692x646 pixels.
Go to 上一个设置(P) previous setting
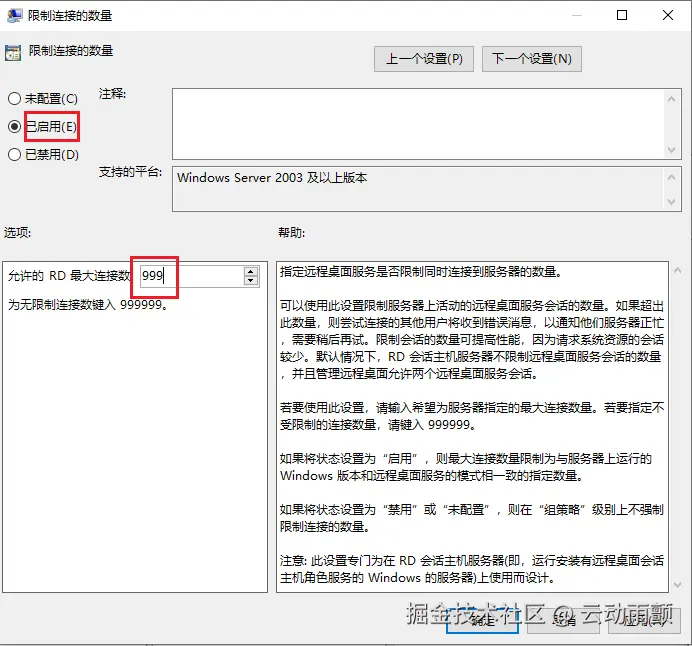pyautogui.click(x=424, y=59)
